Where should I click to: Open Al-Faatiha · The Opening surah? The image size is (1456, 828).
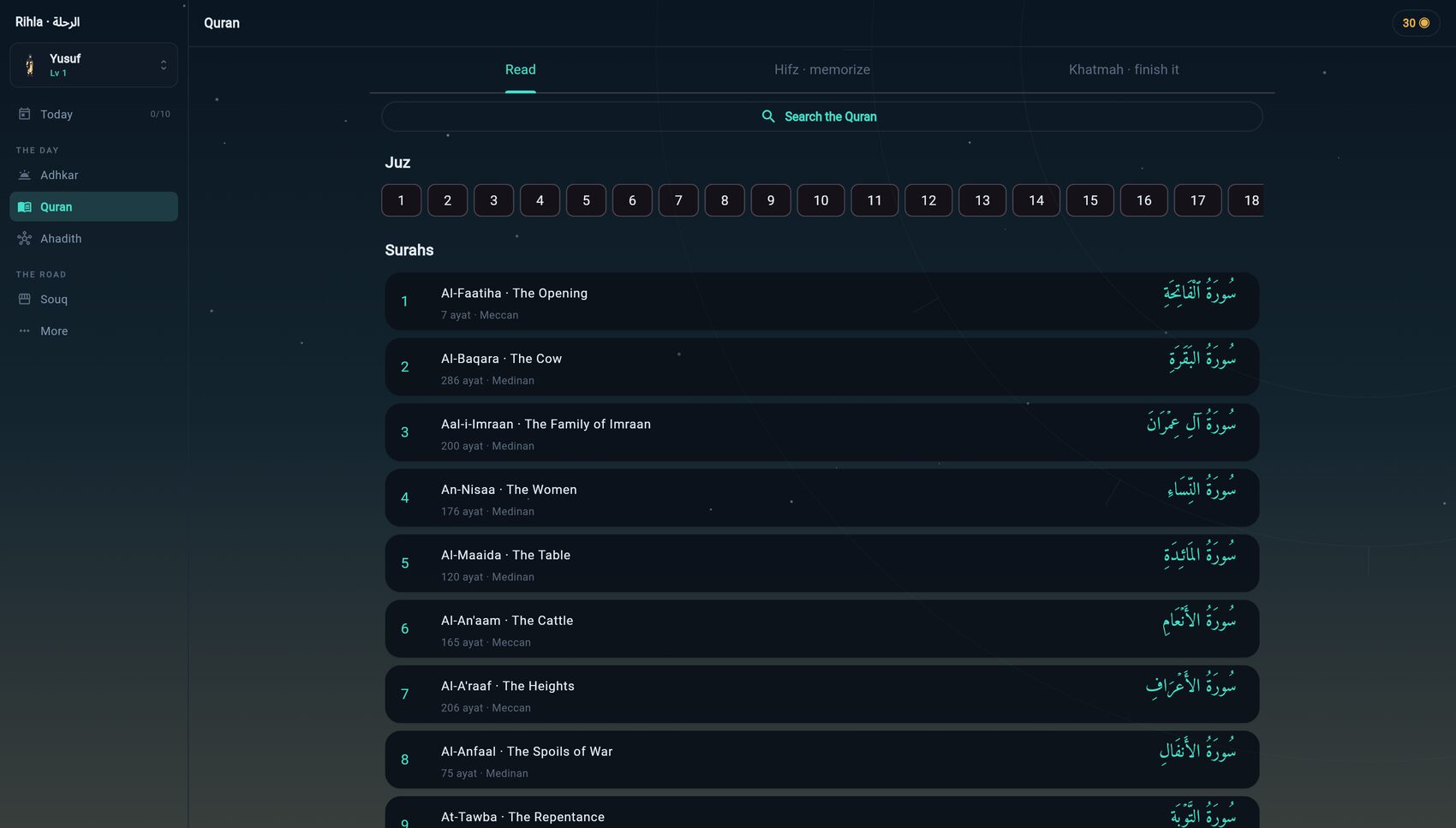(x=822, y=301)
